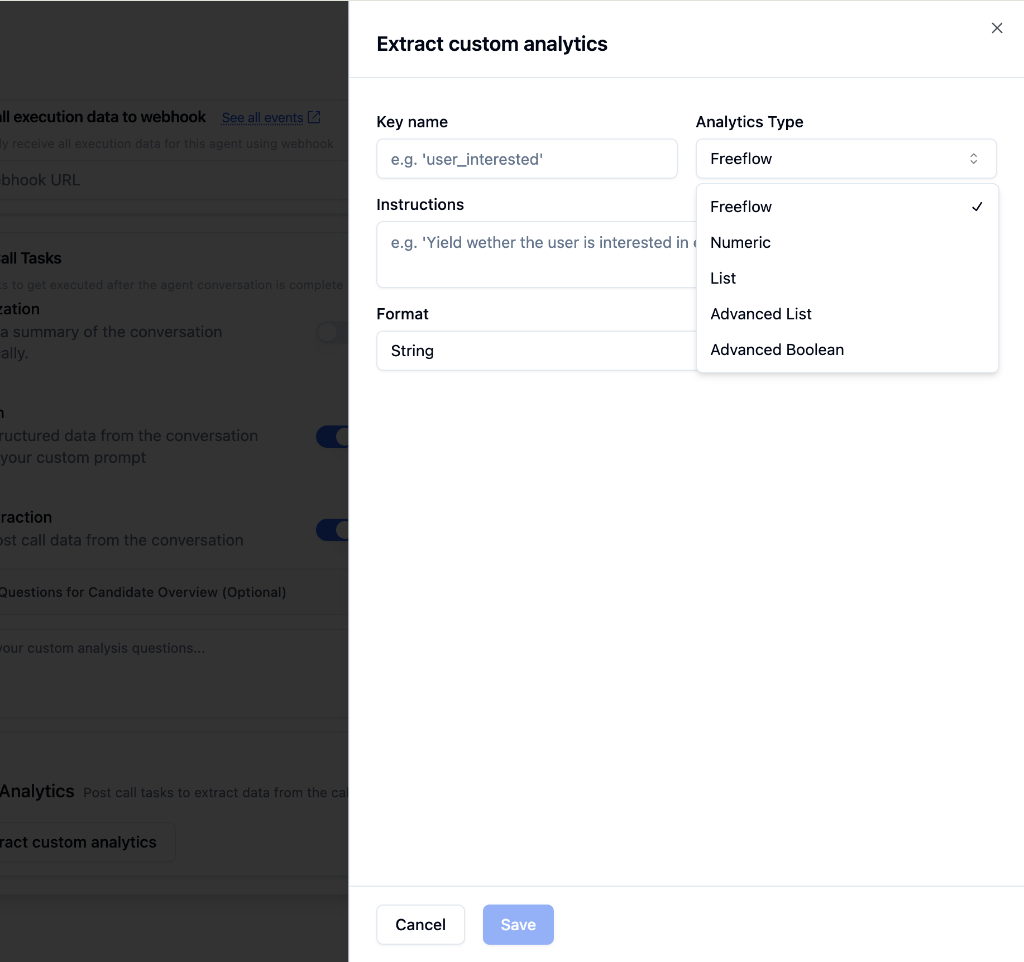Click the external link icon beside See all events
The height and width of the screenshot is (962, 1024).
(x=315, y=117)
